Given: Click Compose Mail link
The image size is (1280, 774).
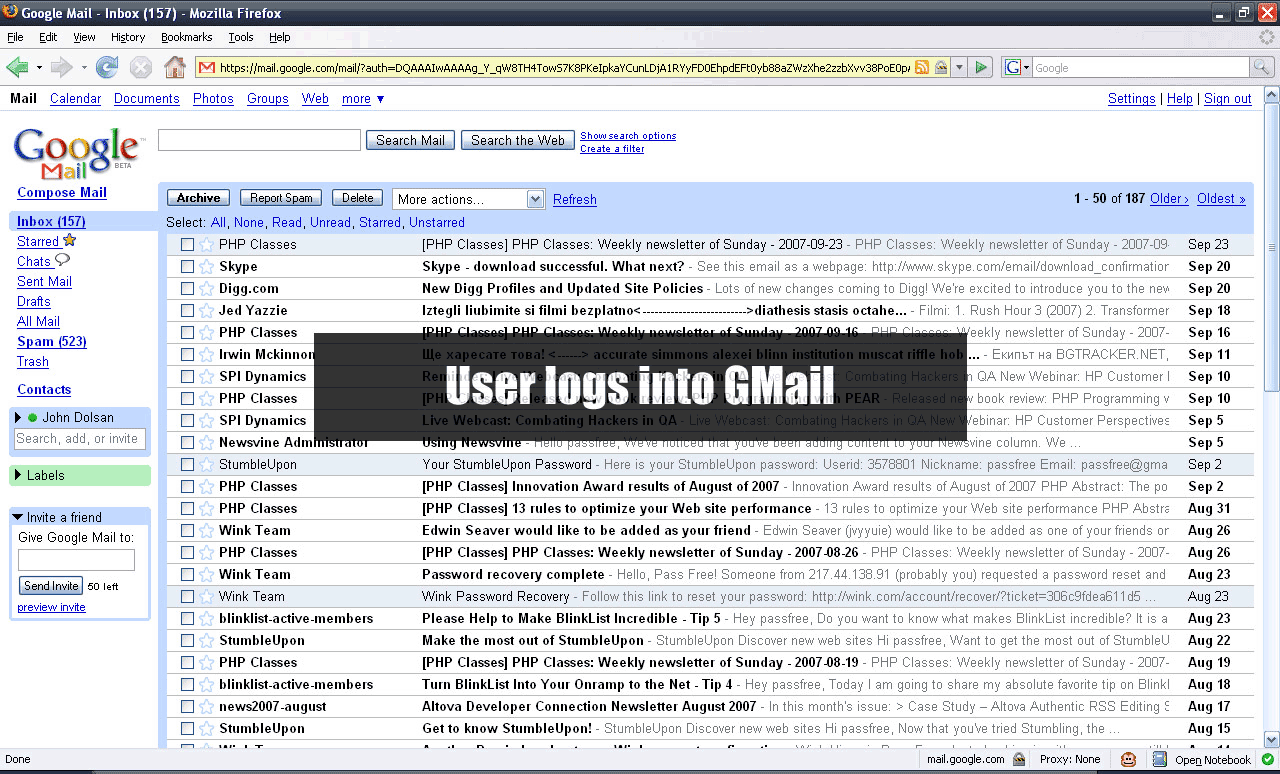Looking at the screenshot, I should 62,193.
